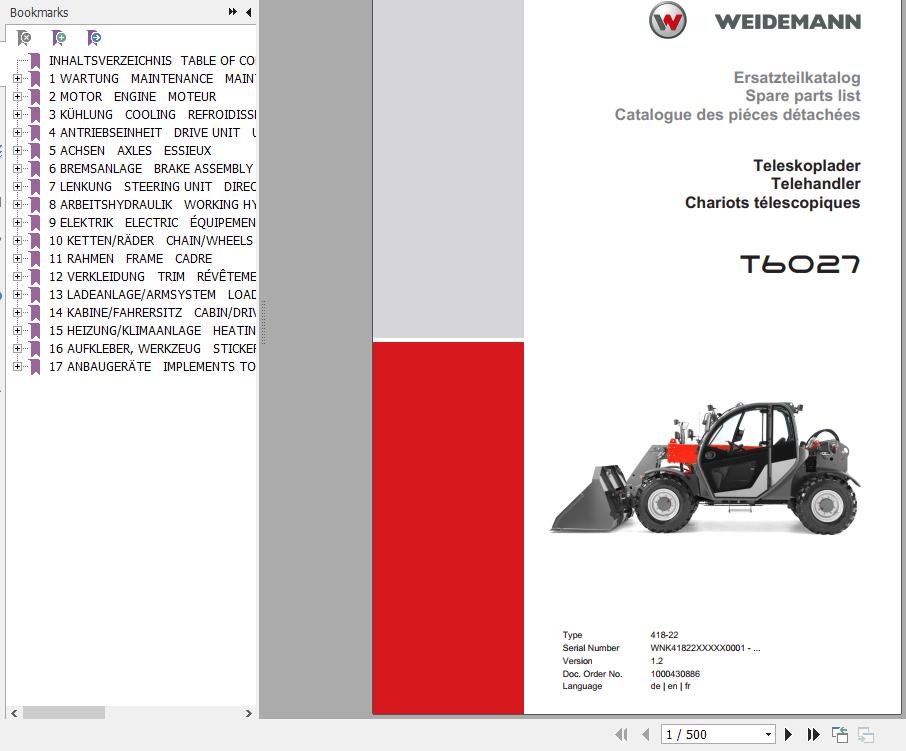Viewport: 906px width, 751px height.
Task: Click the bookmarks scrollbar left arrow
Action: pyautogui.click(x=14, y=713)
